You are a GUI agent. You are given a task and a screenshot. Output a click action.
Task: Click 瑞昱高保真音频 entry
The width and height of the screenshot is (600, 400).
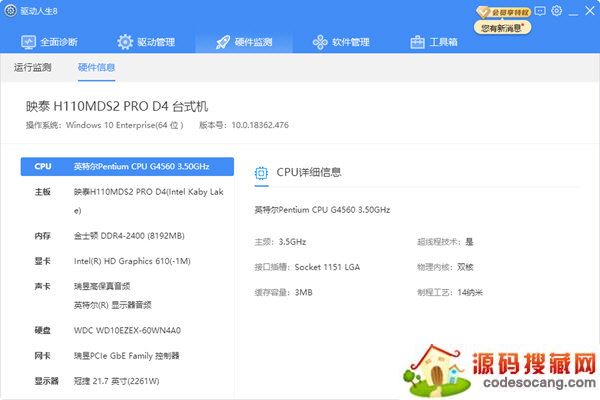click(102, 286)
